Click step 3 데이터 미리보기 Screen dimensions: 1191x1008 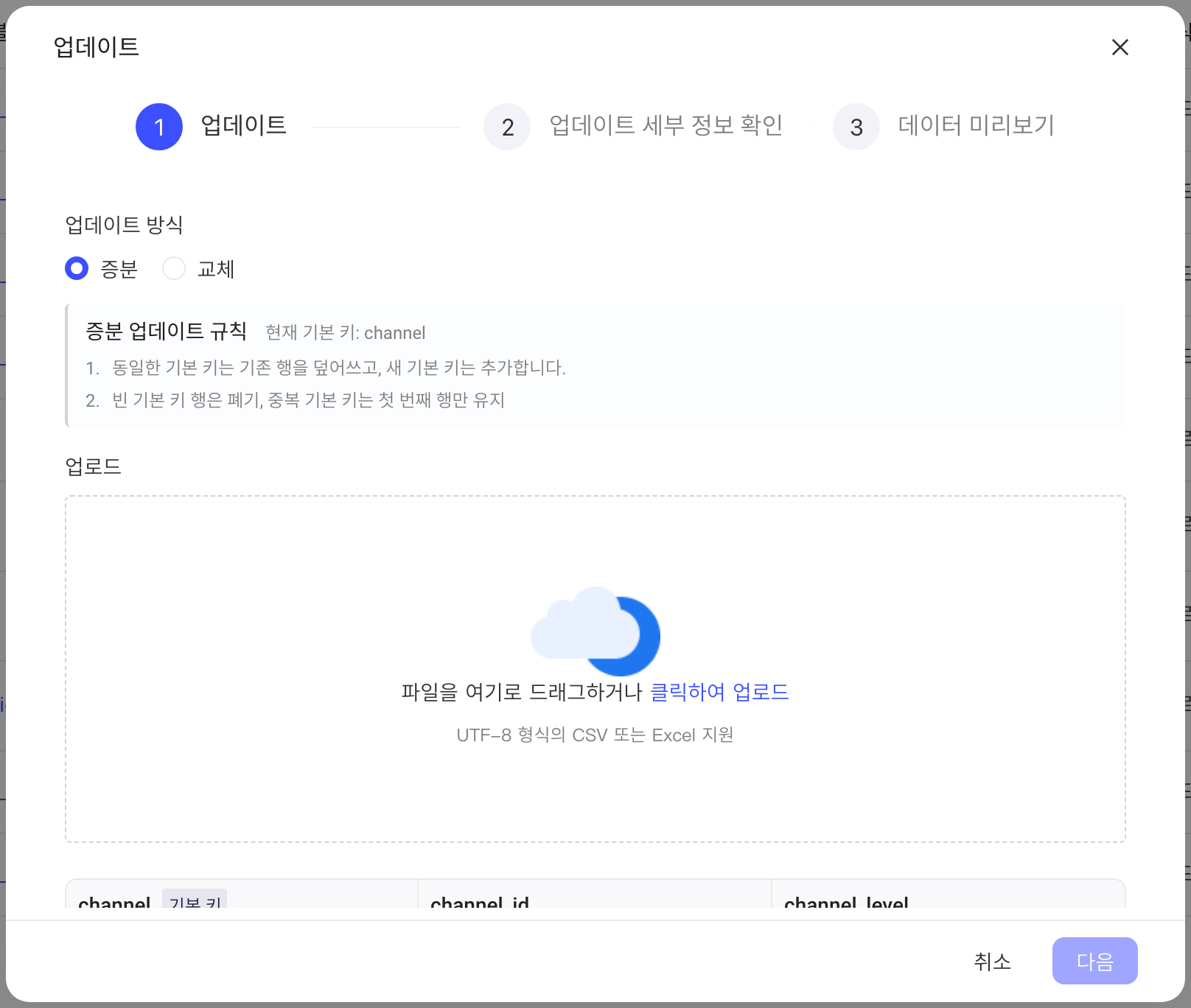point(944,127)
